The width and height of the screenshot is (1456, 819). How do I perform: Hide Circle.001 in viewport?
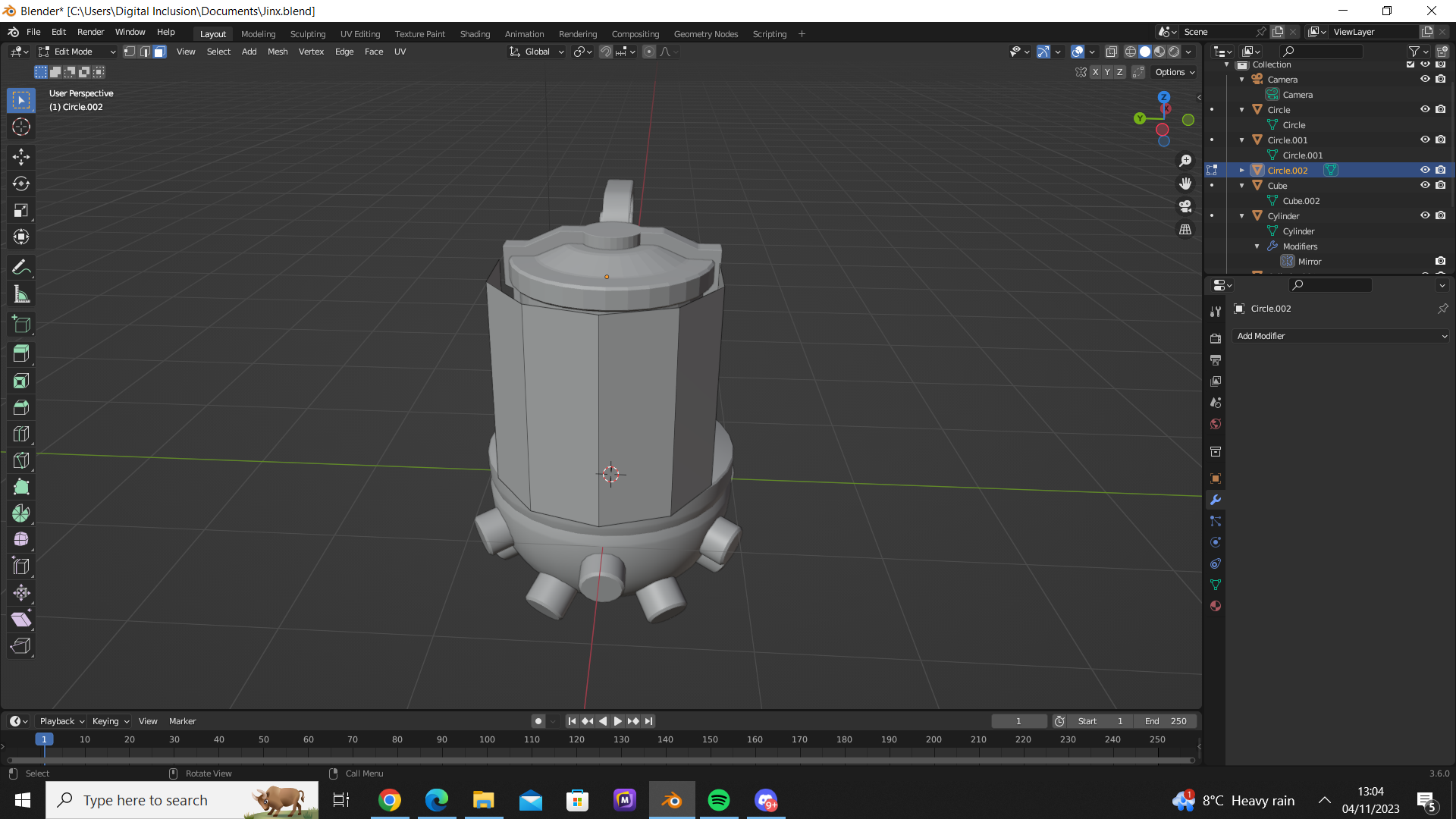coord(1425,140)
